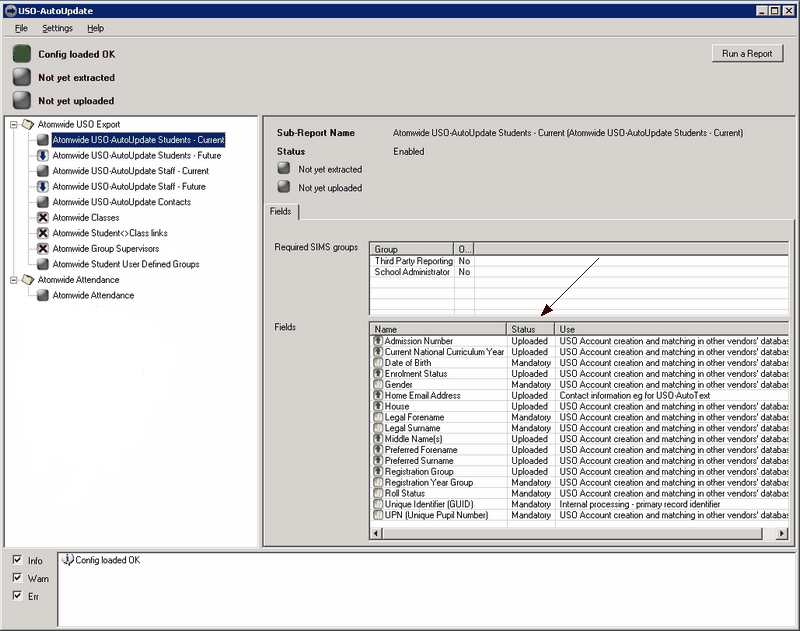Image resolution: width=800 pixels, height=631 pixels.
Task: Click the grey icon beside Staff - Current
Action: [x=43, y=171]
